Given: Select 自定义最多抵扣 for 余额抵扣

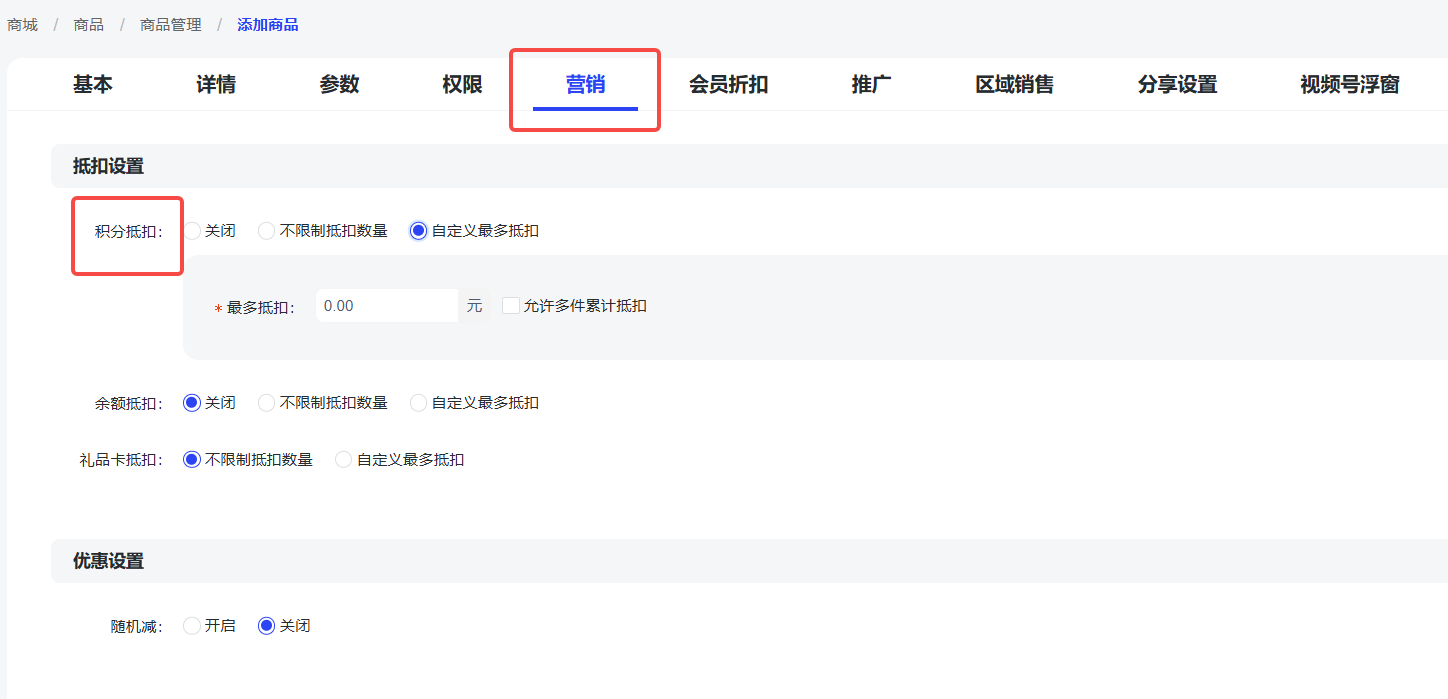Looking at the screenshot, I should (x=419, y=403).
